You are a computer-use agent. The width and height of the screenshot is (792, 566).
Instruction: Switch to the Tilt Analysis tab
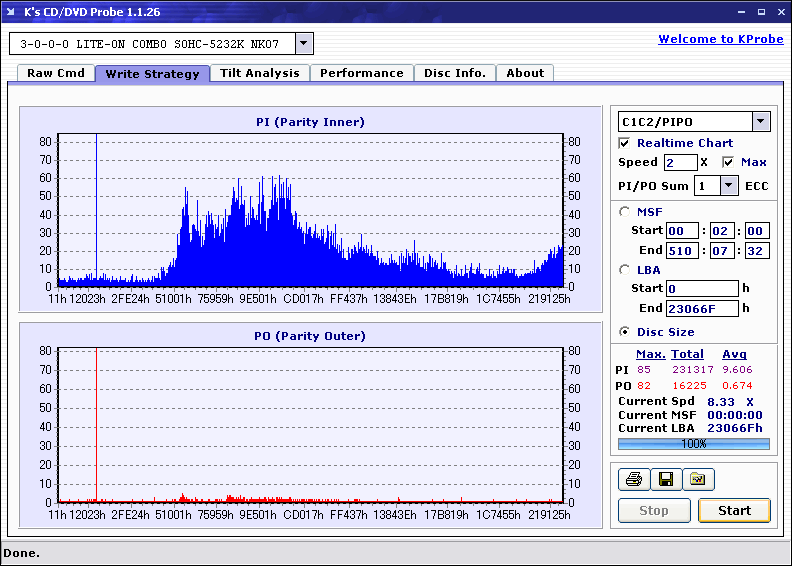pyautogui.click(x=260, y=73)
